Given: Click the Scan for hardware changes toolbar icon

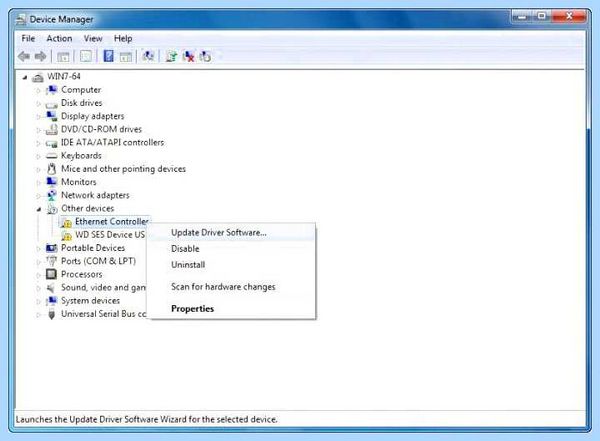Looking at the screenshot, I should [x=148, y=56].
